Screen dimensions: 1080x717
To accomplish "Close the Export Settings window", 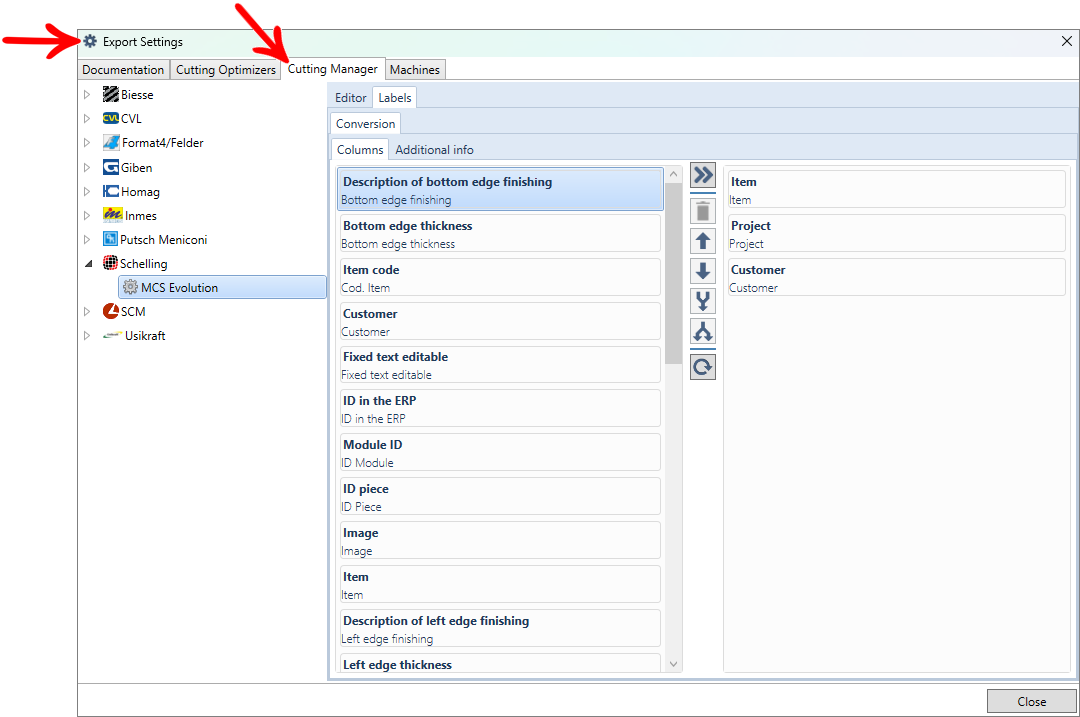I will tap(1066, 41).
